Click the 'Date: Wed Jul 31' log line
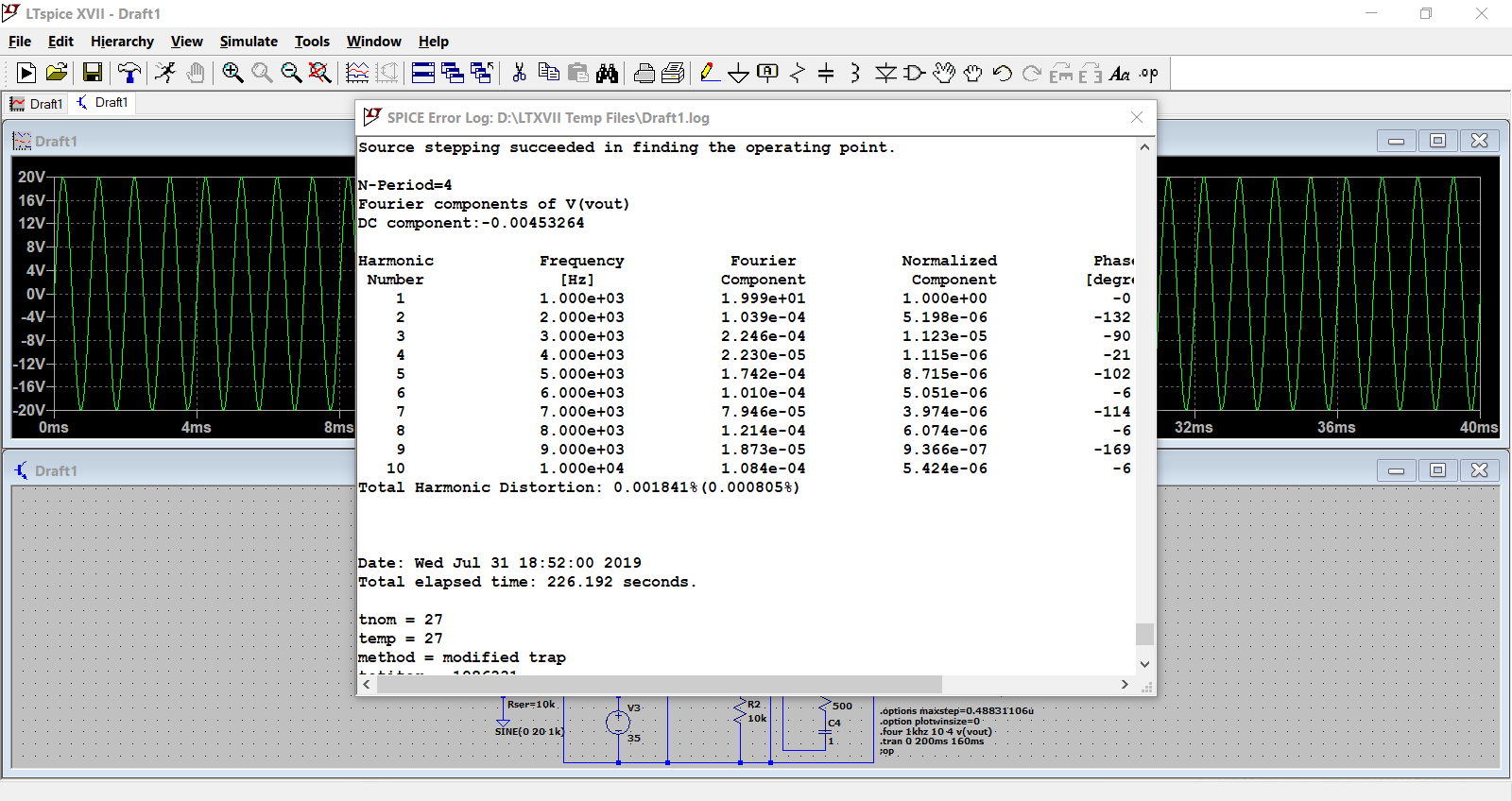Viewport: 1512px width, 801px height. click(x=499, y=563)
